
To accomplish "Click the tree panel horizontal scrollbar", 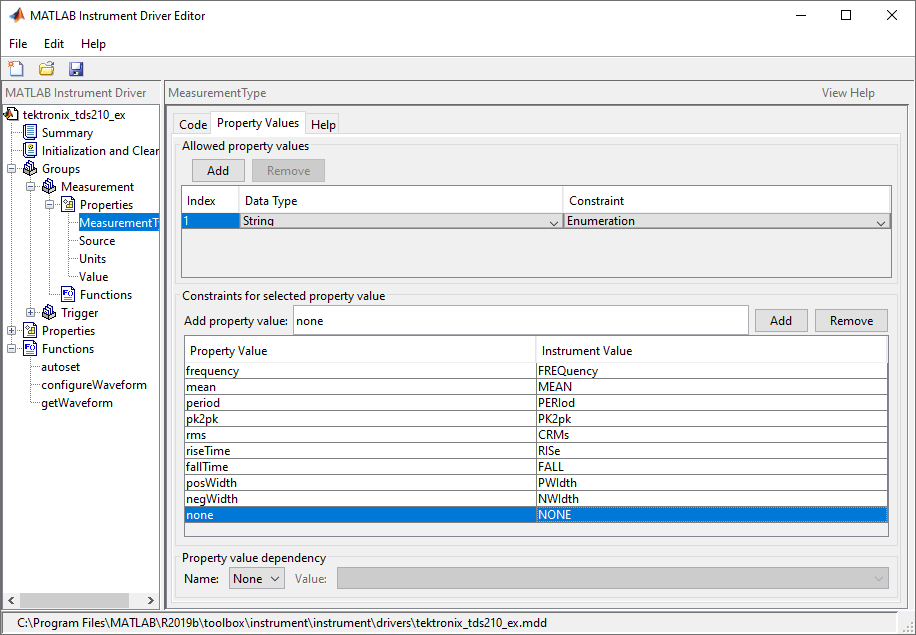I will click(75, 601).
